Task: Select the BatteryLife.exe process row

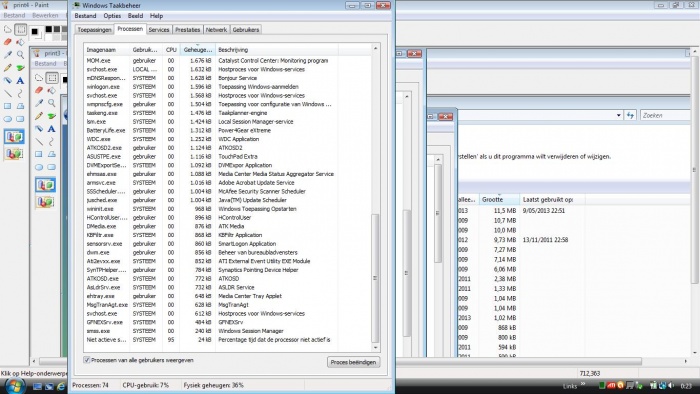Action: pyautogui.click(x=227, y=130)
